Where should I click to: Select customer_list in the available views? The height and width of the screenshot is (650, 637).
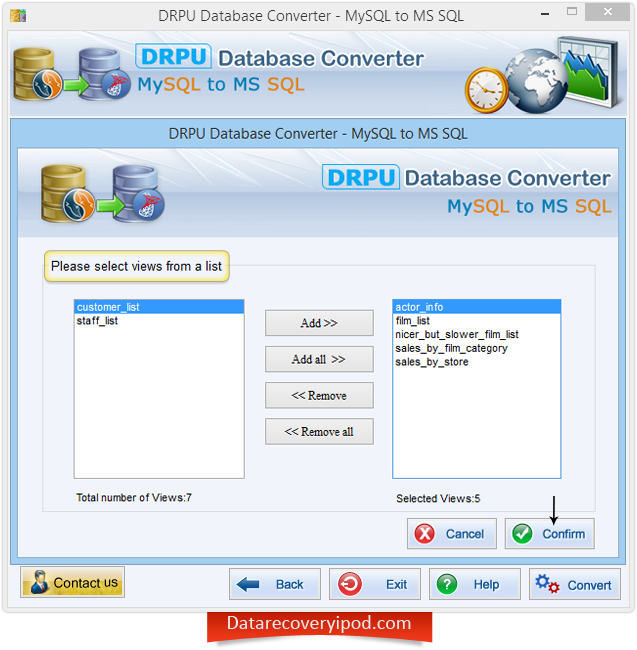(x=159, y=307)
